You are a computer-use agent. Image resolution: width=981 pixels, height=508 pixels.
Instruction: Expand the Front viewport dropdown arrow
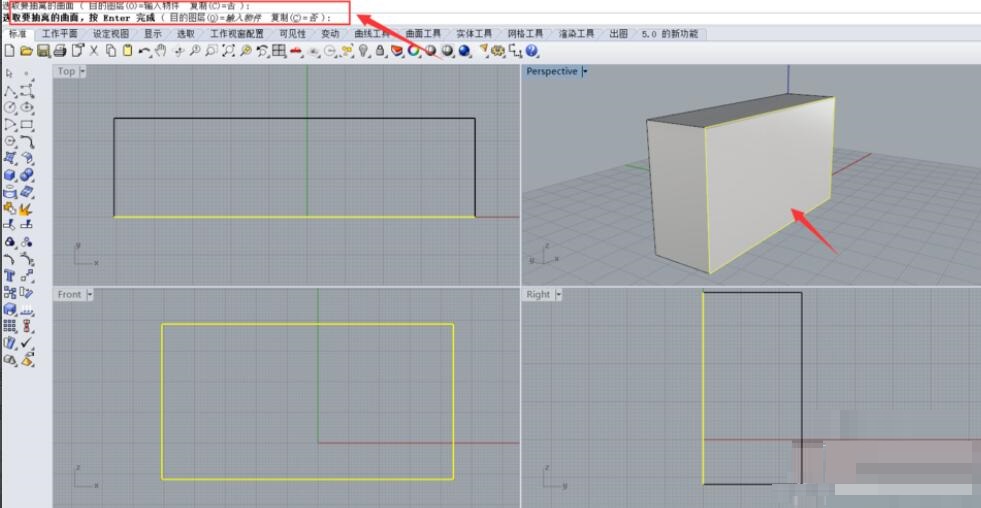coord(90,294)
